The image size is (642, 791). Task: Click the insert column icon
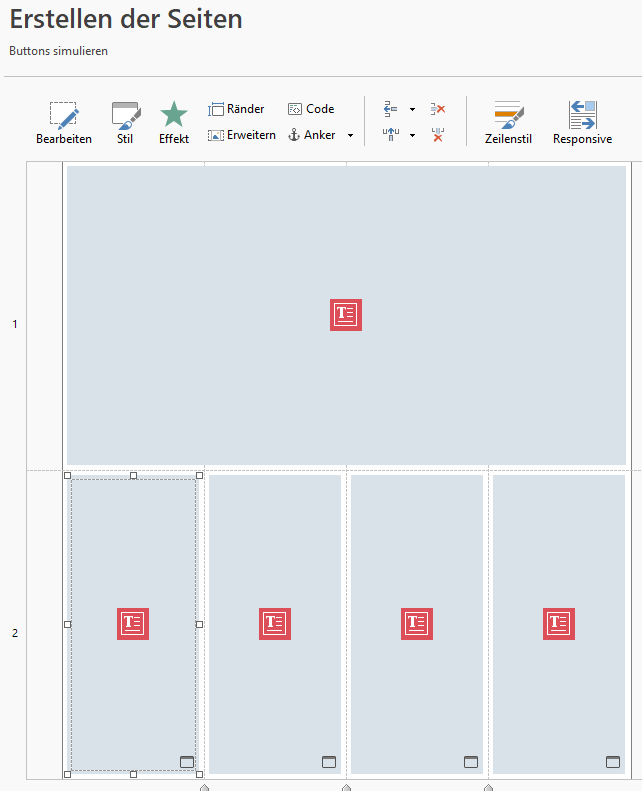click(391, 135)
